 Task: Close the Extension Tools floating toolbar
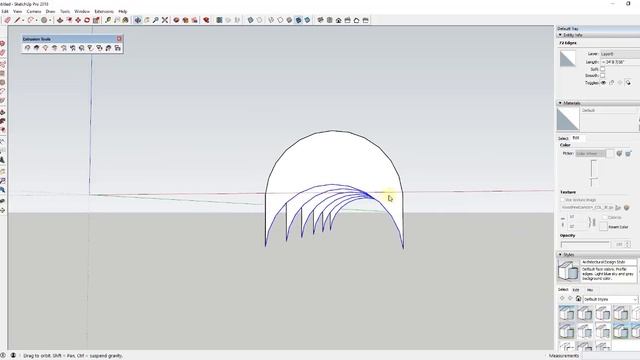(119, 39)
